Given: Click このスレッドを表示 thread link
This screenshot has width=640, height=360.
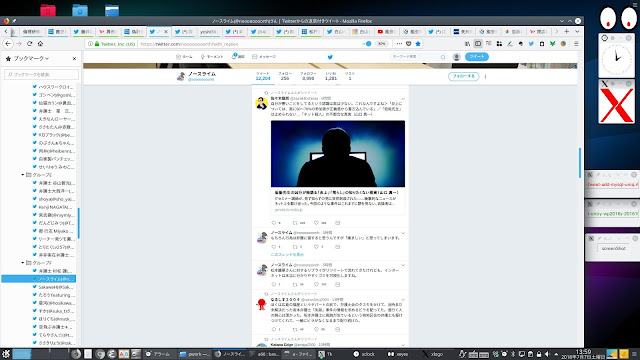Looking at the screenshot, I should tap(287, 254).
